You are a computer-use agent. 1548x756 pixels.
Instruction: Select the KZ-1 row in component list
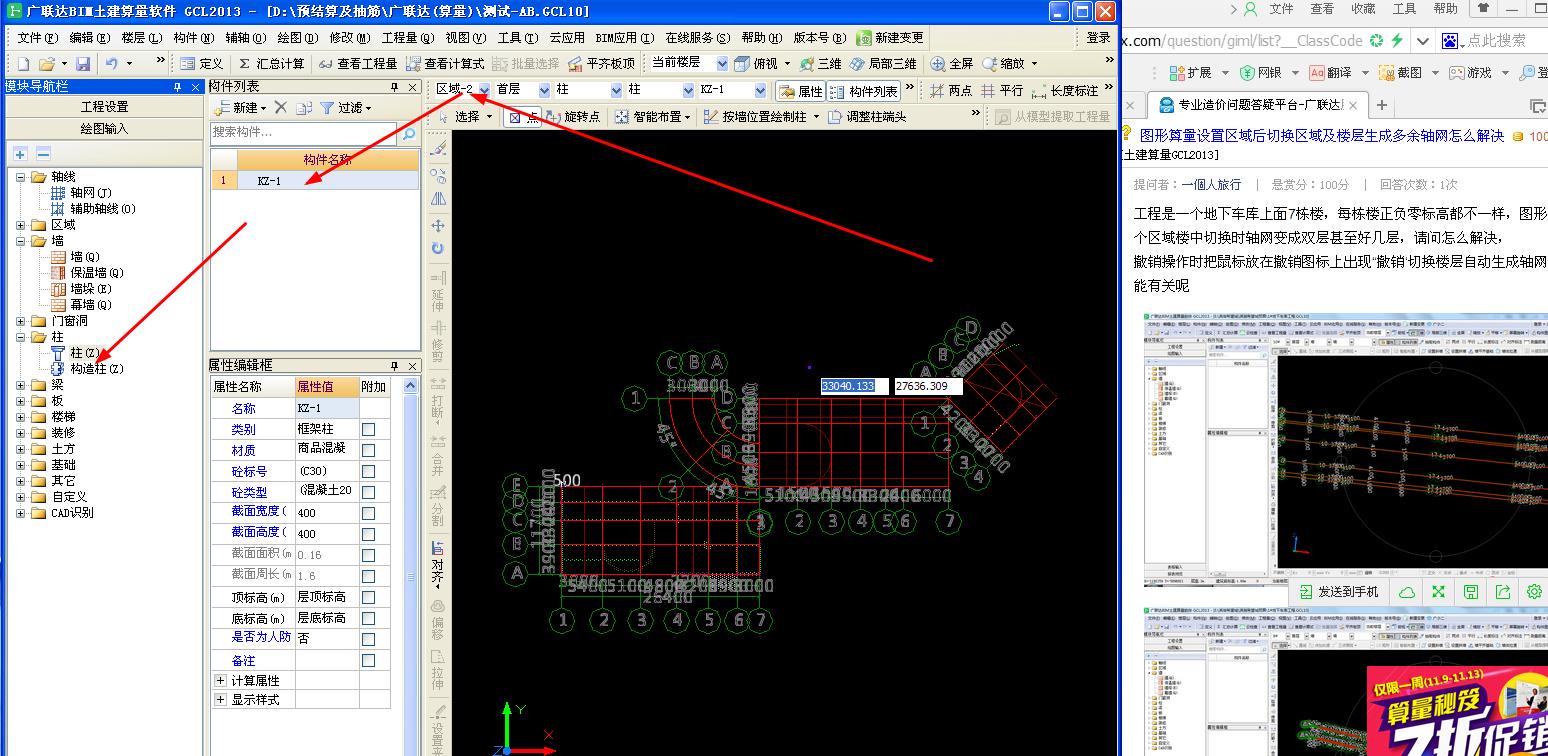click(x=315, y=181)
